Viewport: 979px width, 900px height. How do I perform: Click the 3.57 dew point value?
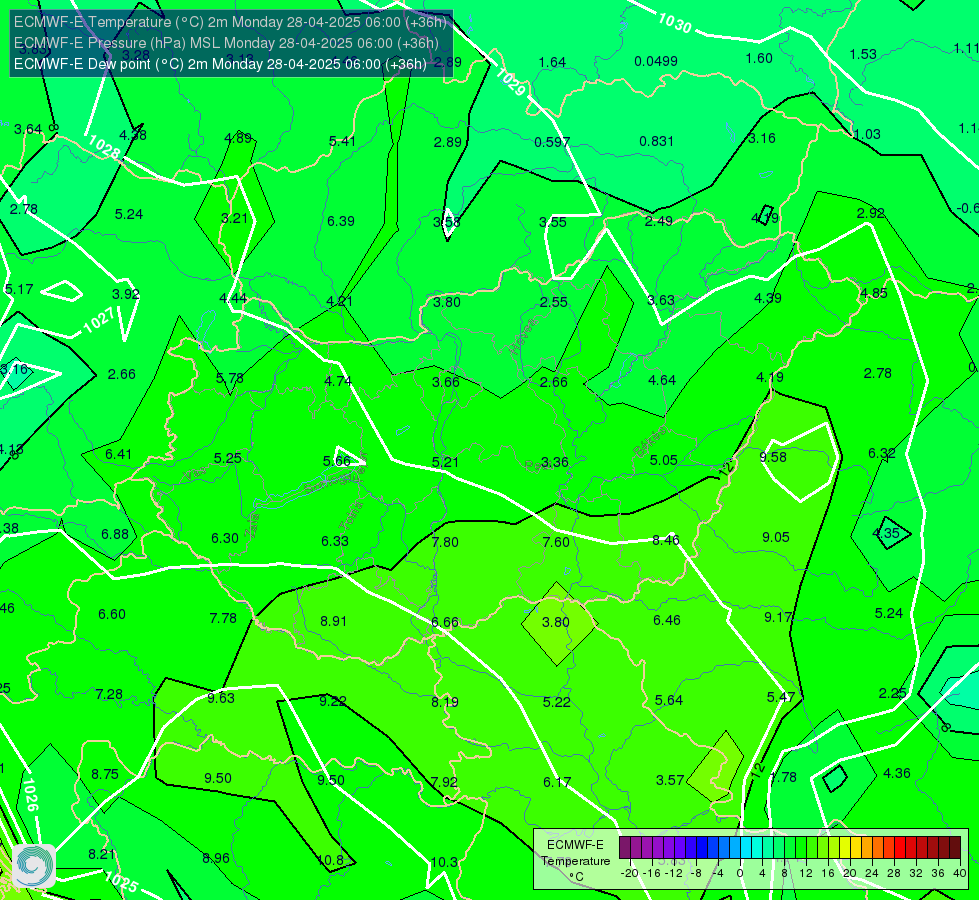(x=670, y=780)
